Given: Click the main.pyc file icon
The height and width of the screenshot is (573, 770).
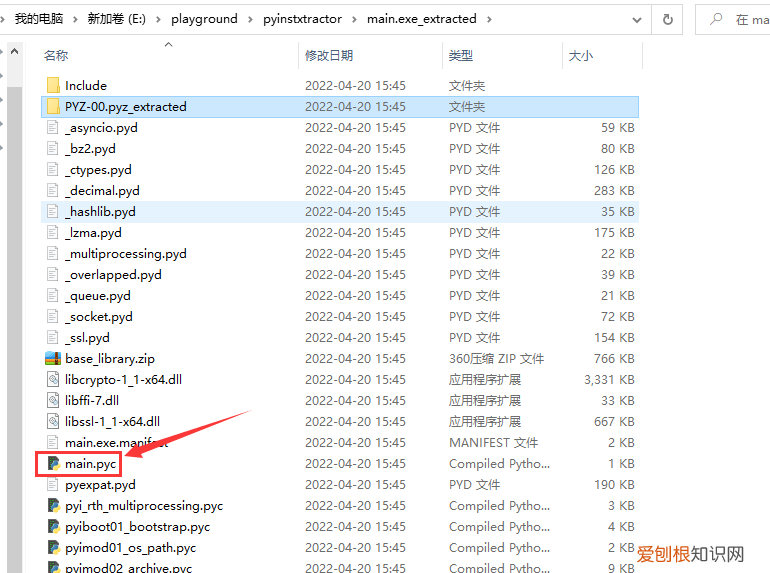Looking at the screenshot, I should click(53, 464).
